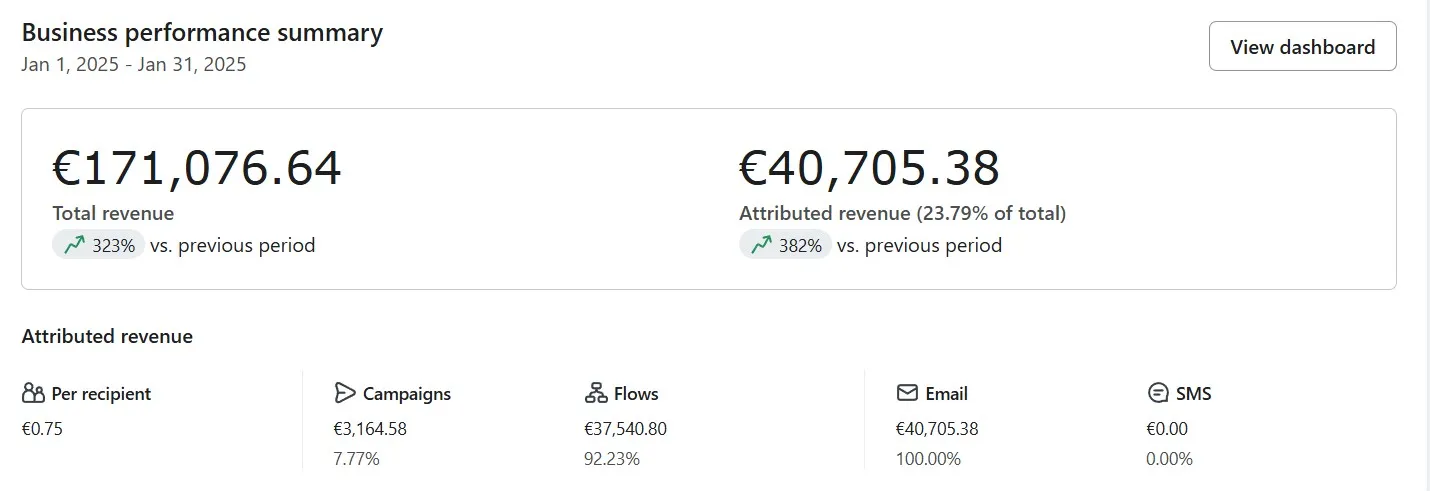Click the Flows revenue value €37,540.80
This screenshot has width=1430, height=491.
click(625, 429)
